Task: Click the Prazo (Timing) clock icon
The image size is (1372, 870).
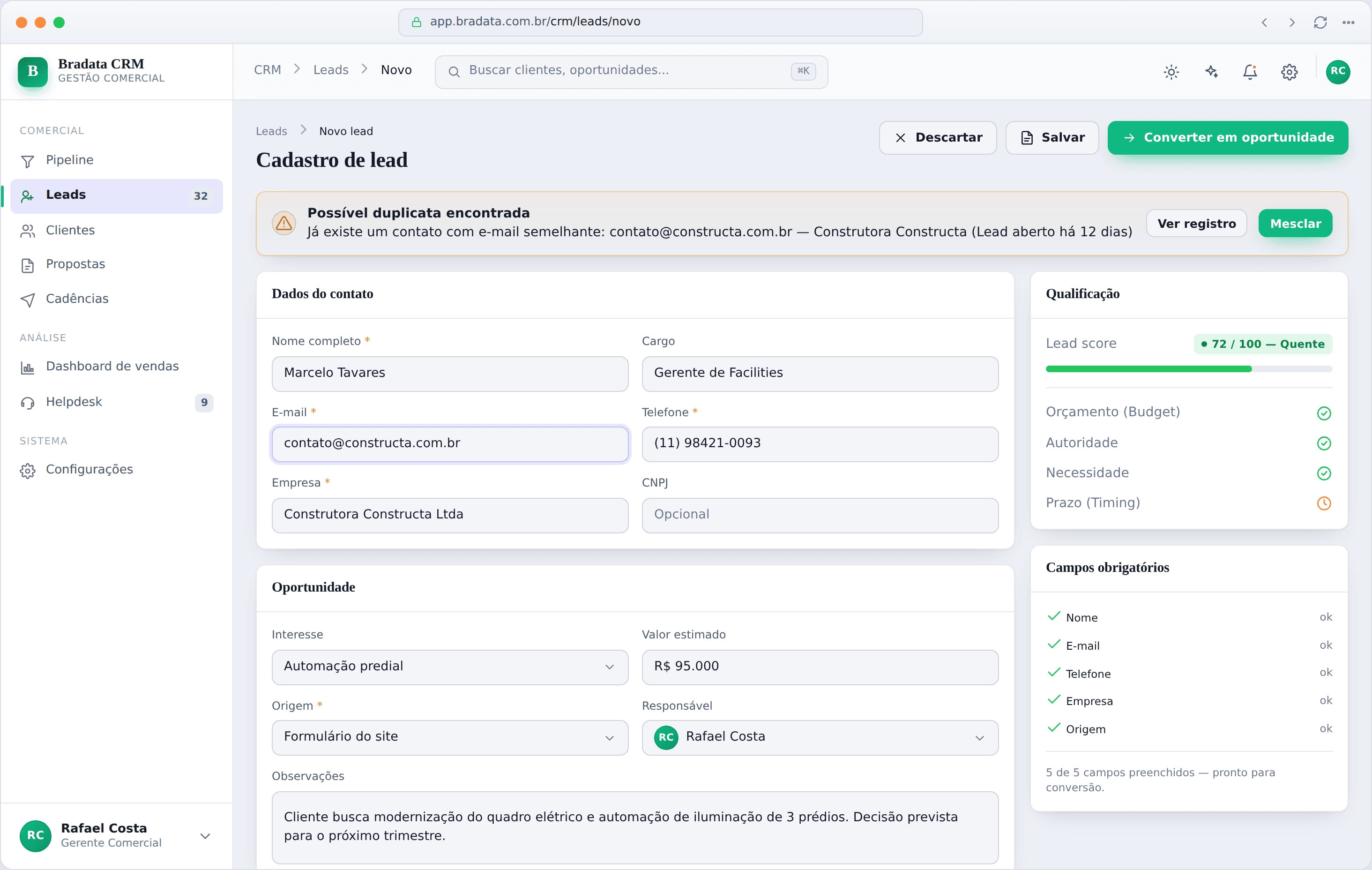Action: click(1324, 503)
